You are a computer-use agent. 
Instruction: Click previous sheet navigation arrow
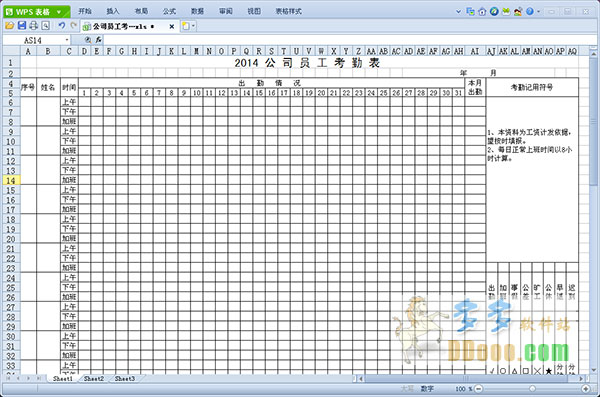[18, 379]
